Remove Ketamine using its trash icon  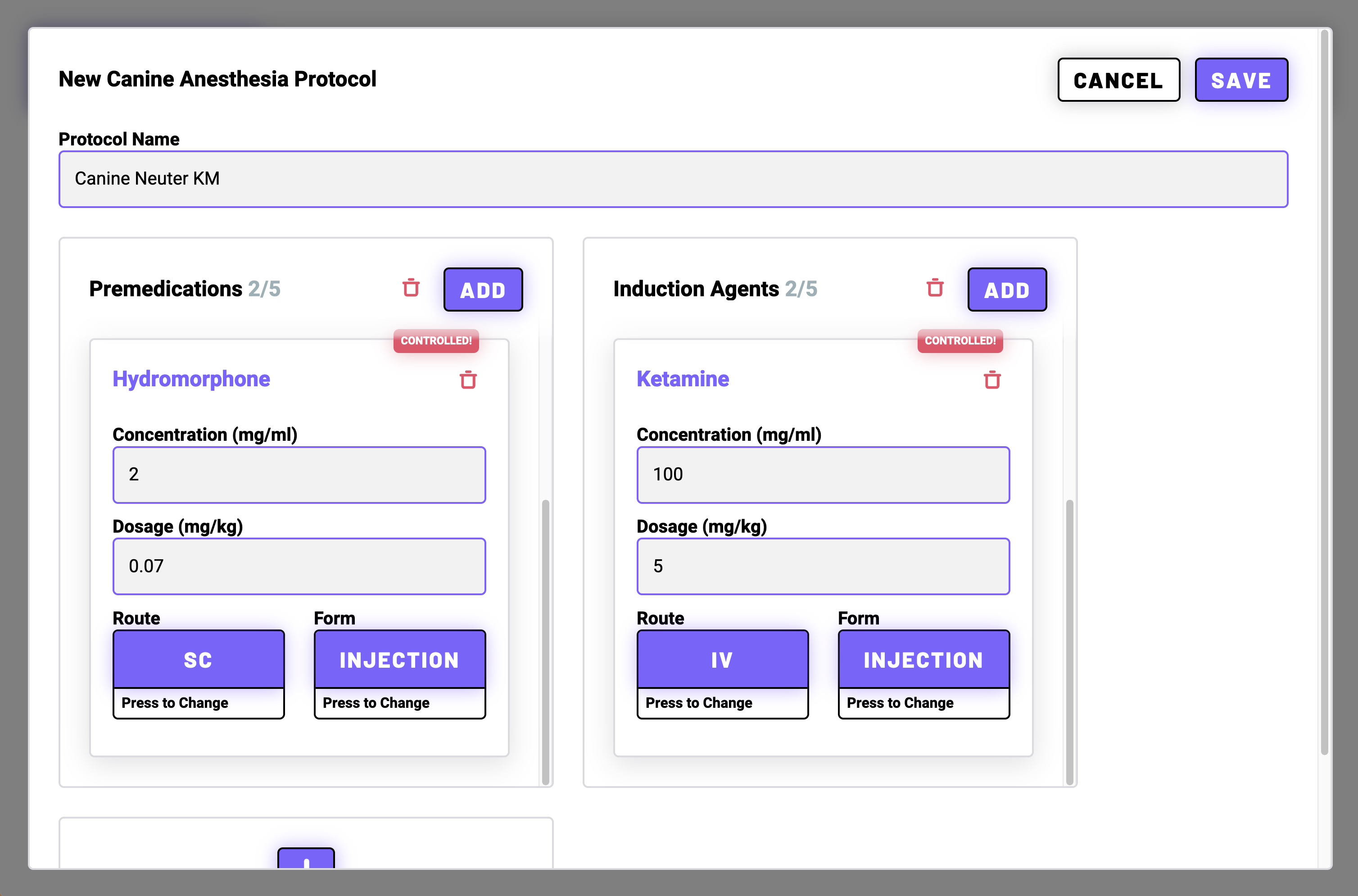click(x=992, y=380)
